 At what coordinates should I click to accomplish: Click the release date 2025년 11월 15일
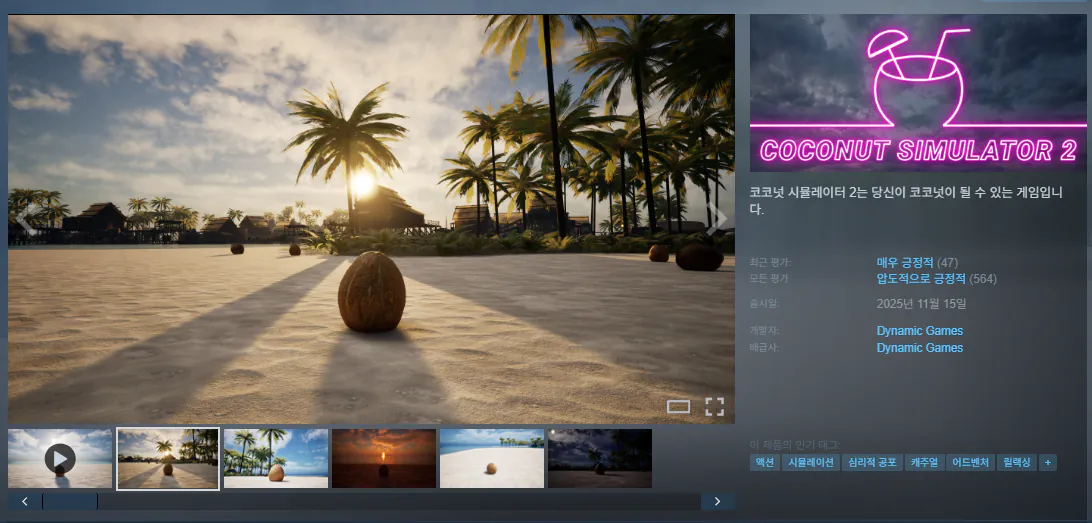point(921,304)
